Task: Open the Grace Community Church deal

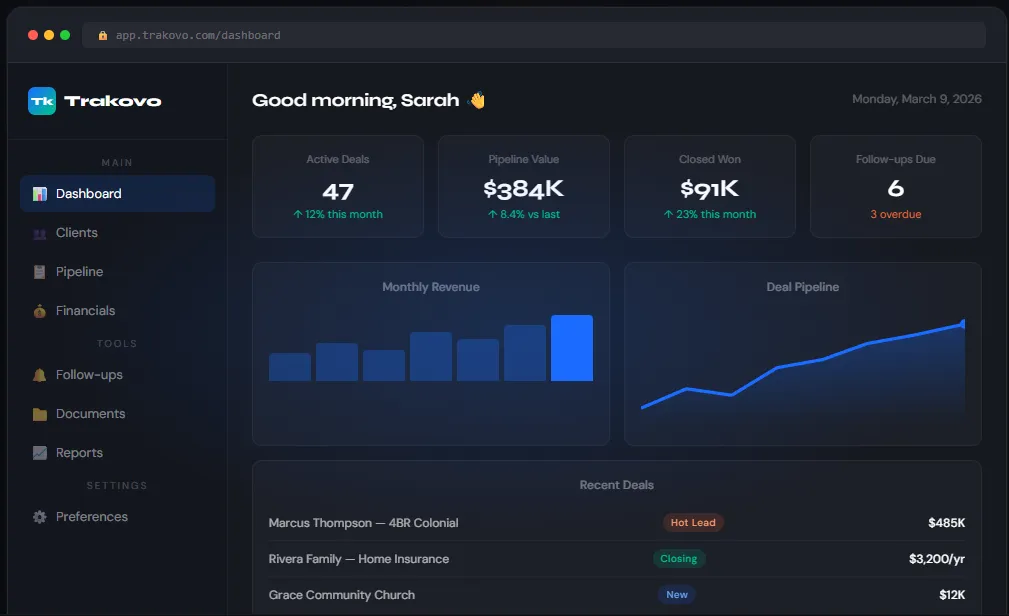Action: (616, 595)
